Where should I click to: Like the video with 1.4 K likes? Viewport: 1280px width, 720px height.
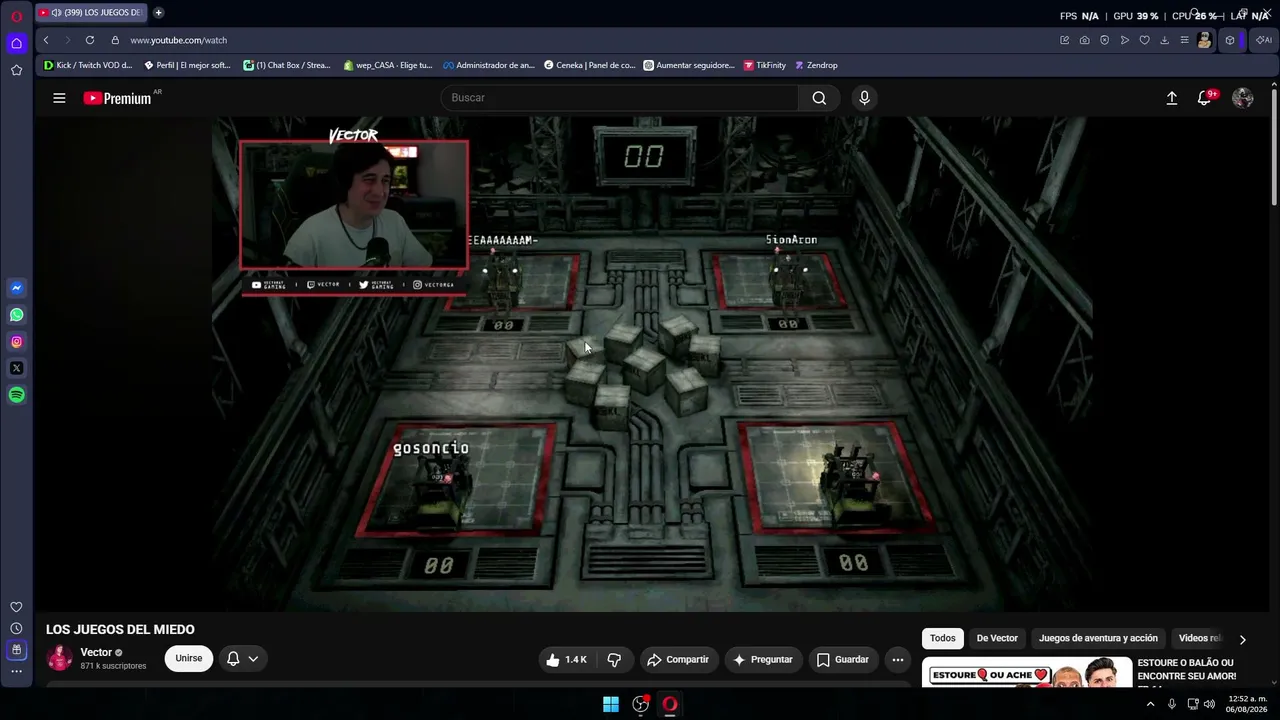pyautogui.click(x=565, y=659)
